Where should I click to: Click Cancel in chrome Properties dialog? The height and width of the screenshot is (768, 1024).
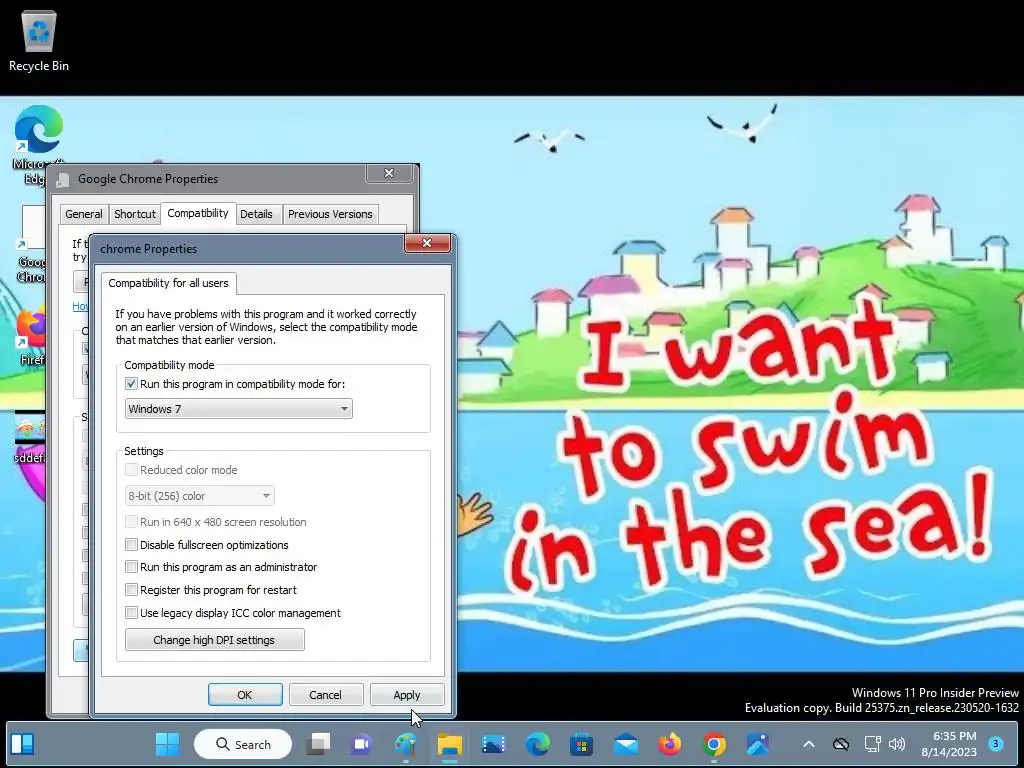tap(325, 695)
